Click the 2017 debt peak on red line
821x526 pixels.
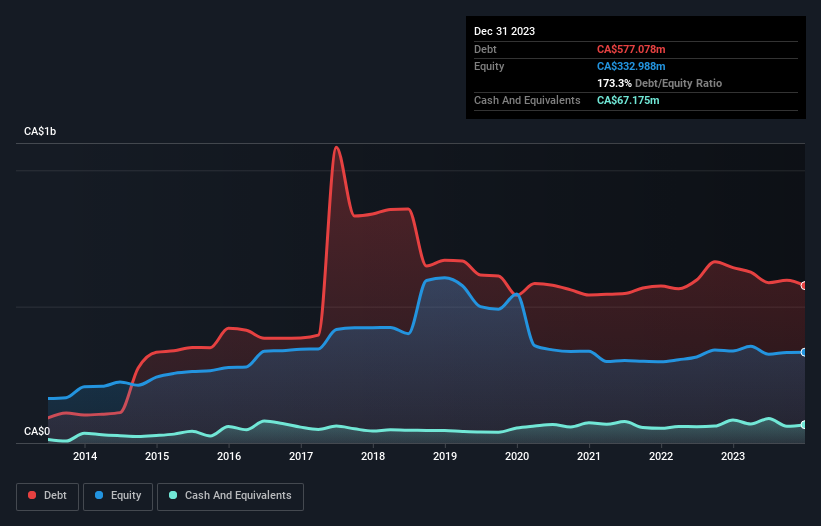pos(336,148)
